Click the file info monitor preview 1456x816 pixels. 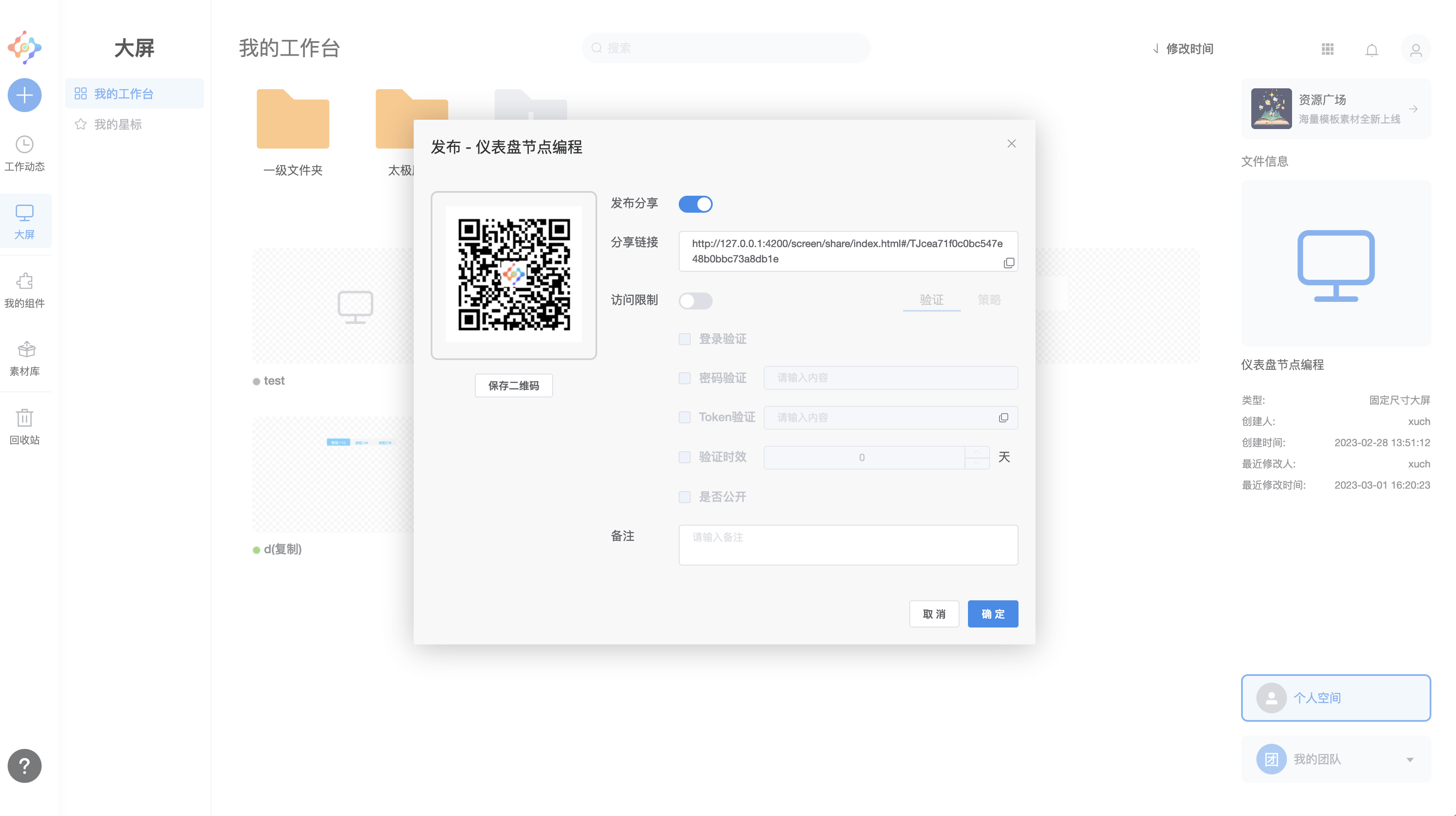coord(1336,263)
